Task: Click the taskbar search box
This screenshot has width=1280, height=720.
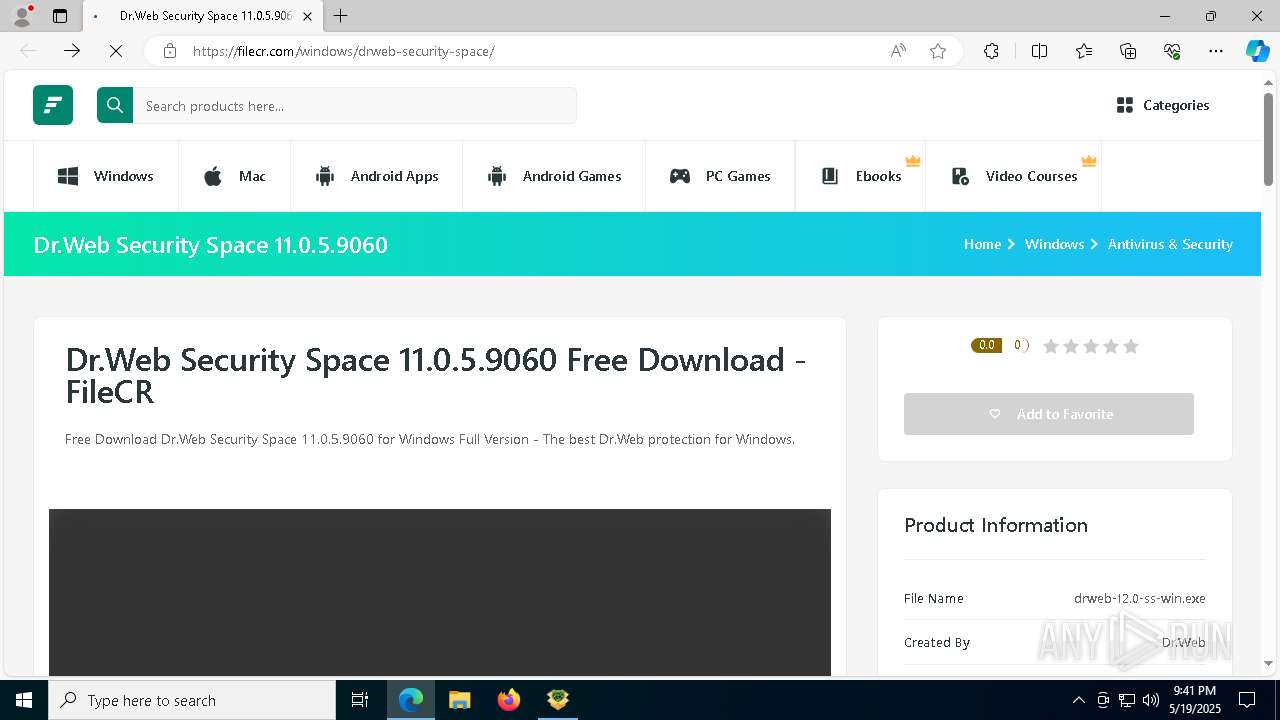Action: coord(192,700)
